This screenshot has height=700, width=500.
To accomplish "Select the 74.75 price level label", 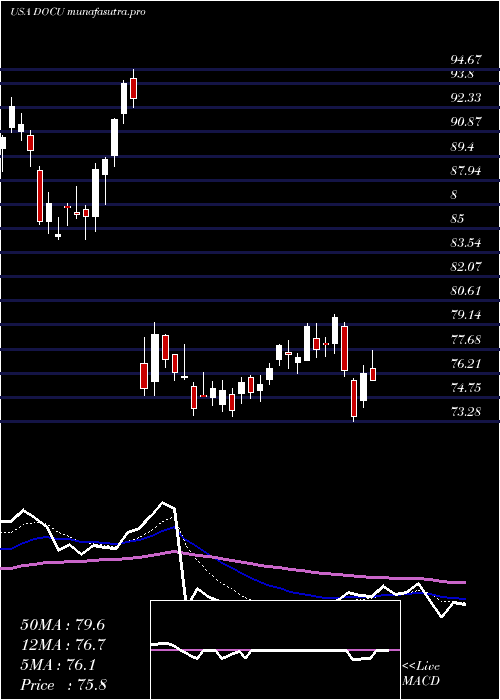I will (467, 388).
